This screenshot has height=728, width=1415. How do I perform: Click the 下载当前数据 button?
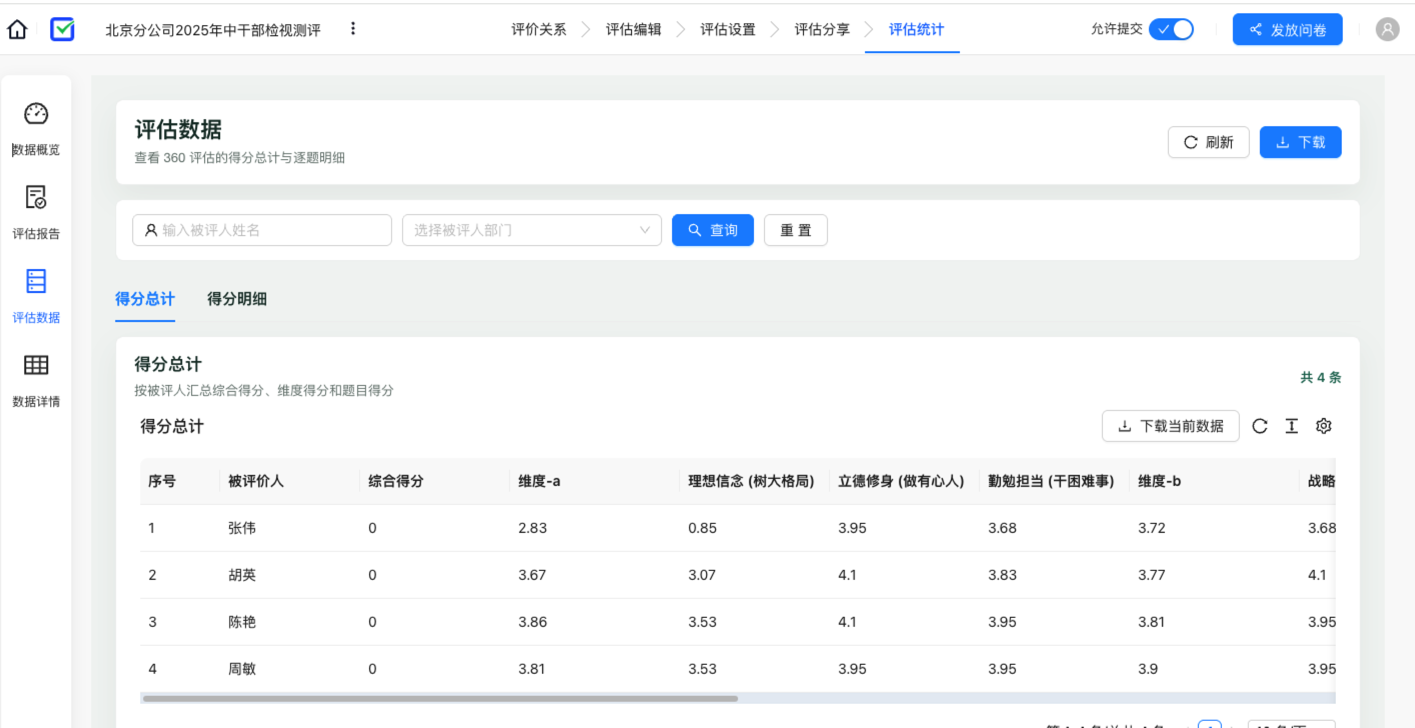coord(1171,426)
